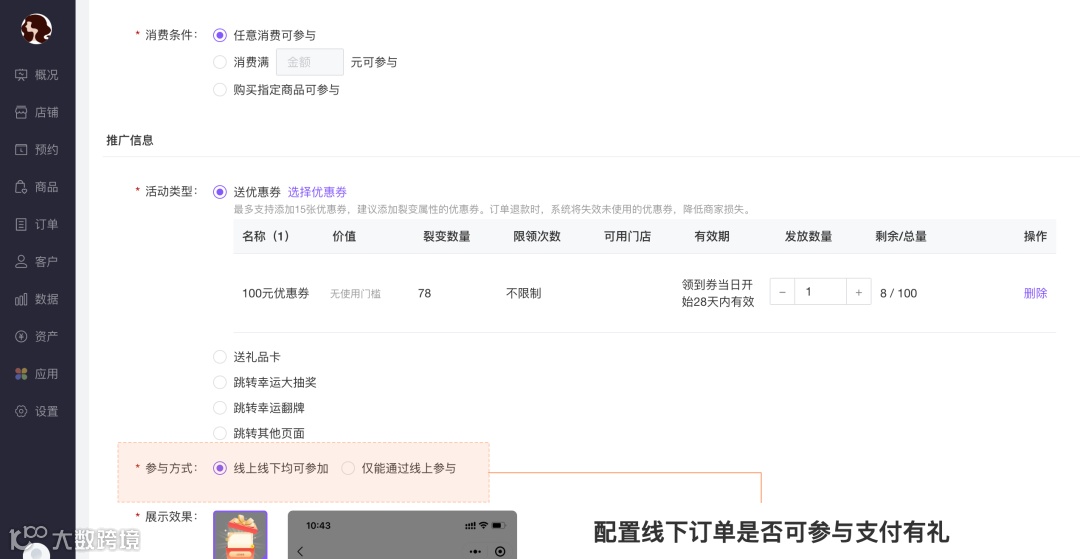Image resolution: width=1080 pixels, height=559 pixels.
Task: Select 跳转幸运大抽奖 radio option
Action: point(220,382)
